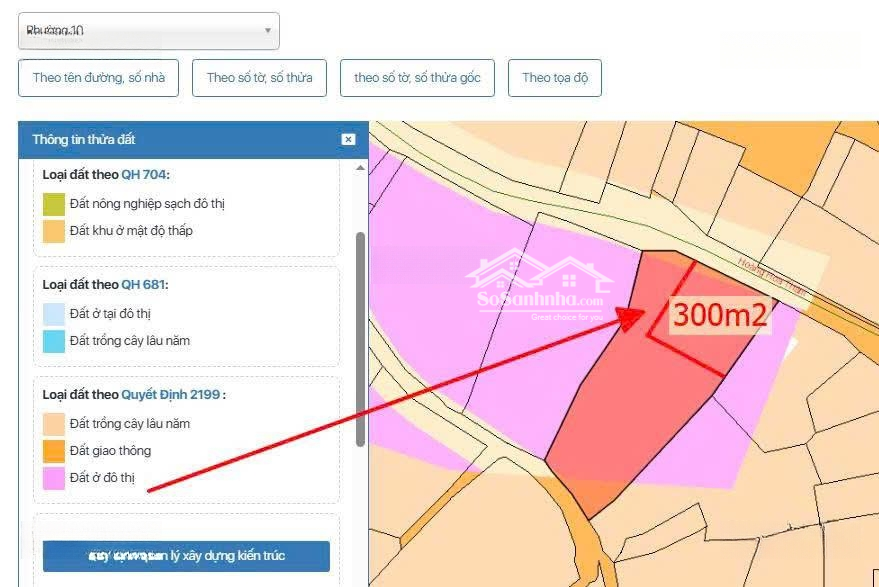This screenshot has width=879, height=587.
Task: Select search tab Theo tên đường, số nhà
Action: click(x=98, y=78)
